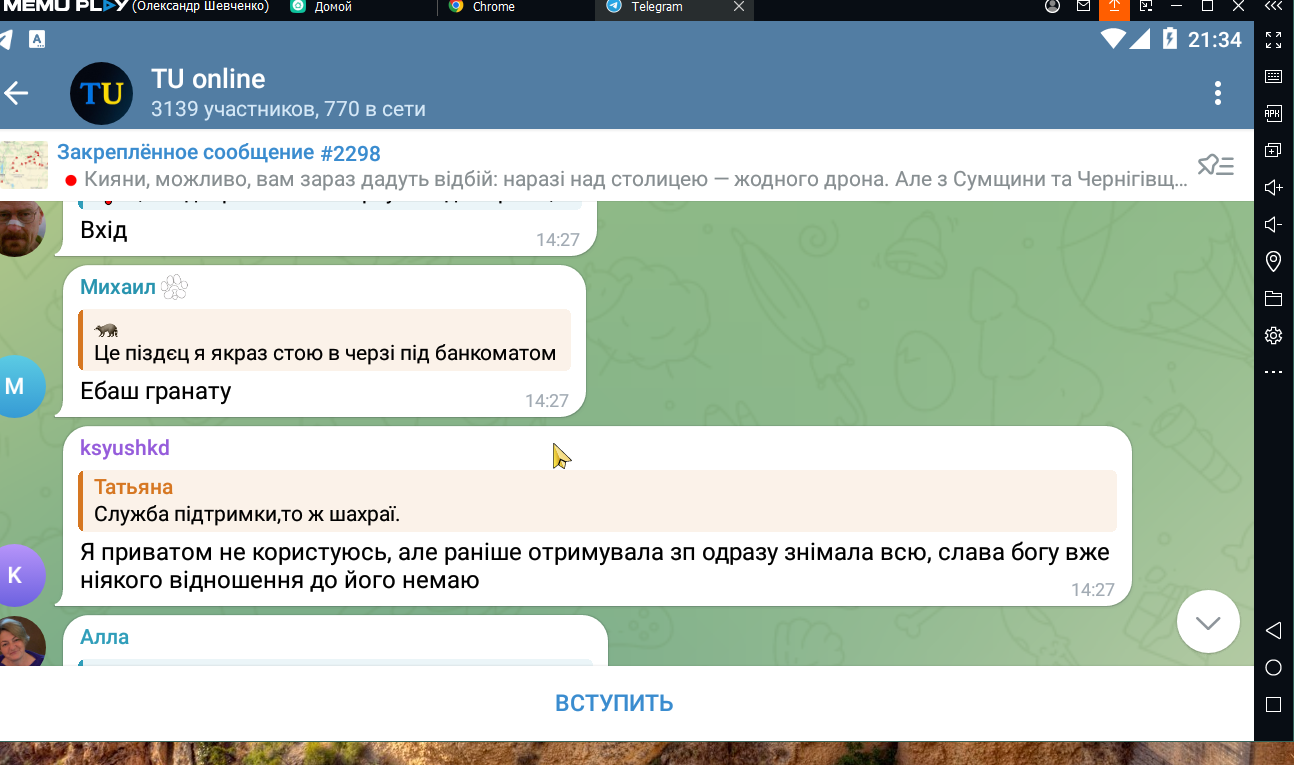Open quoted reply from Татьяна

(x=597, y=501)
